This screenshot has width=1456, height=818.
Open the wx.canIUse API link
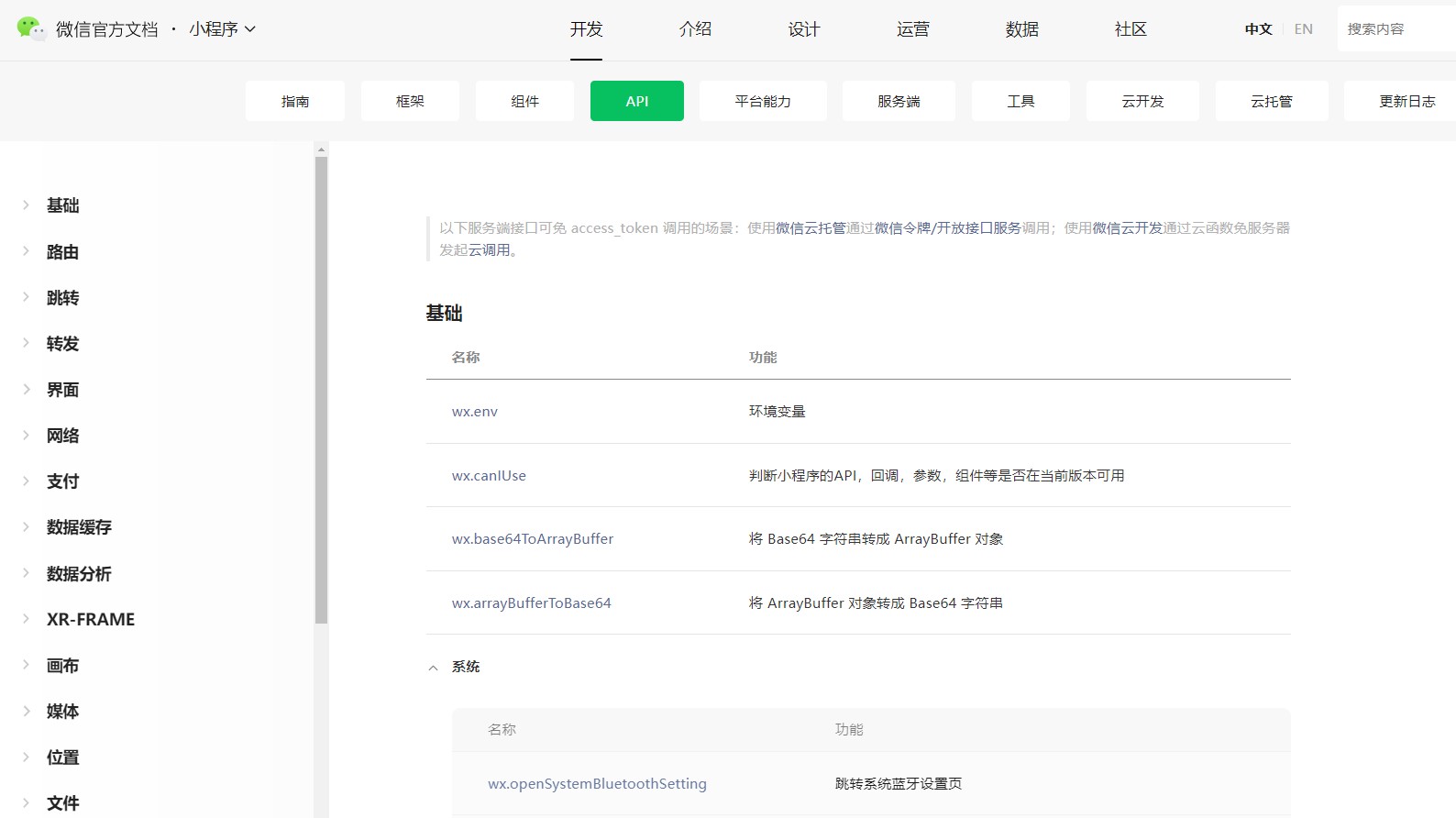tap(489, 476)
